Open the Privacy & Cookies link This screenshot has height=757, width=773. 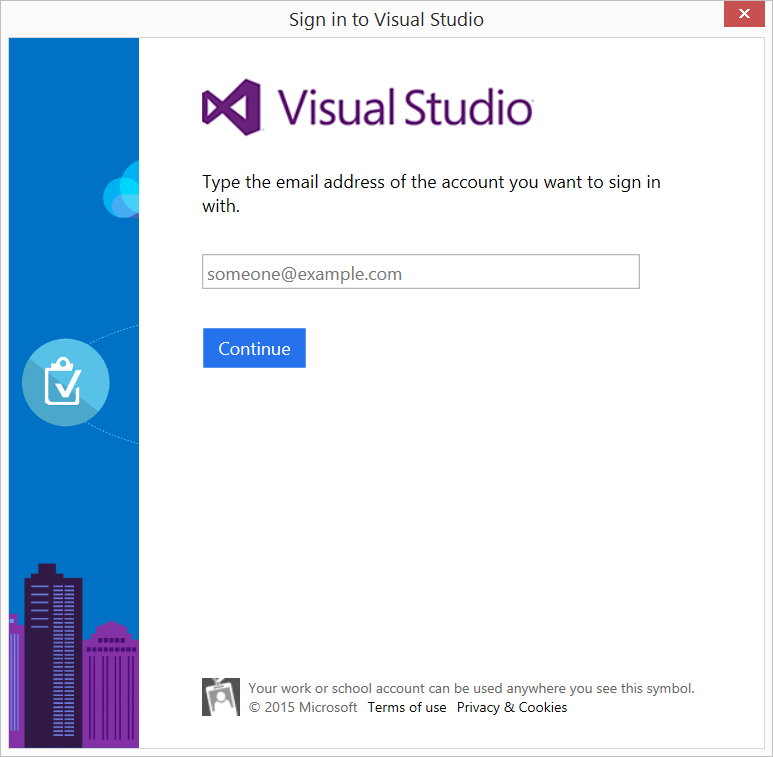point(512,707)
